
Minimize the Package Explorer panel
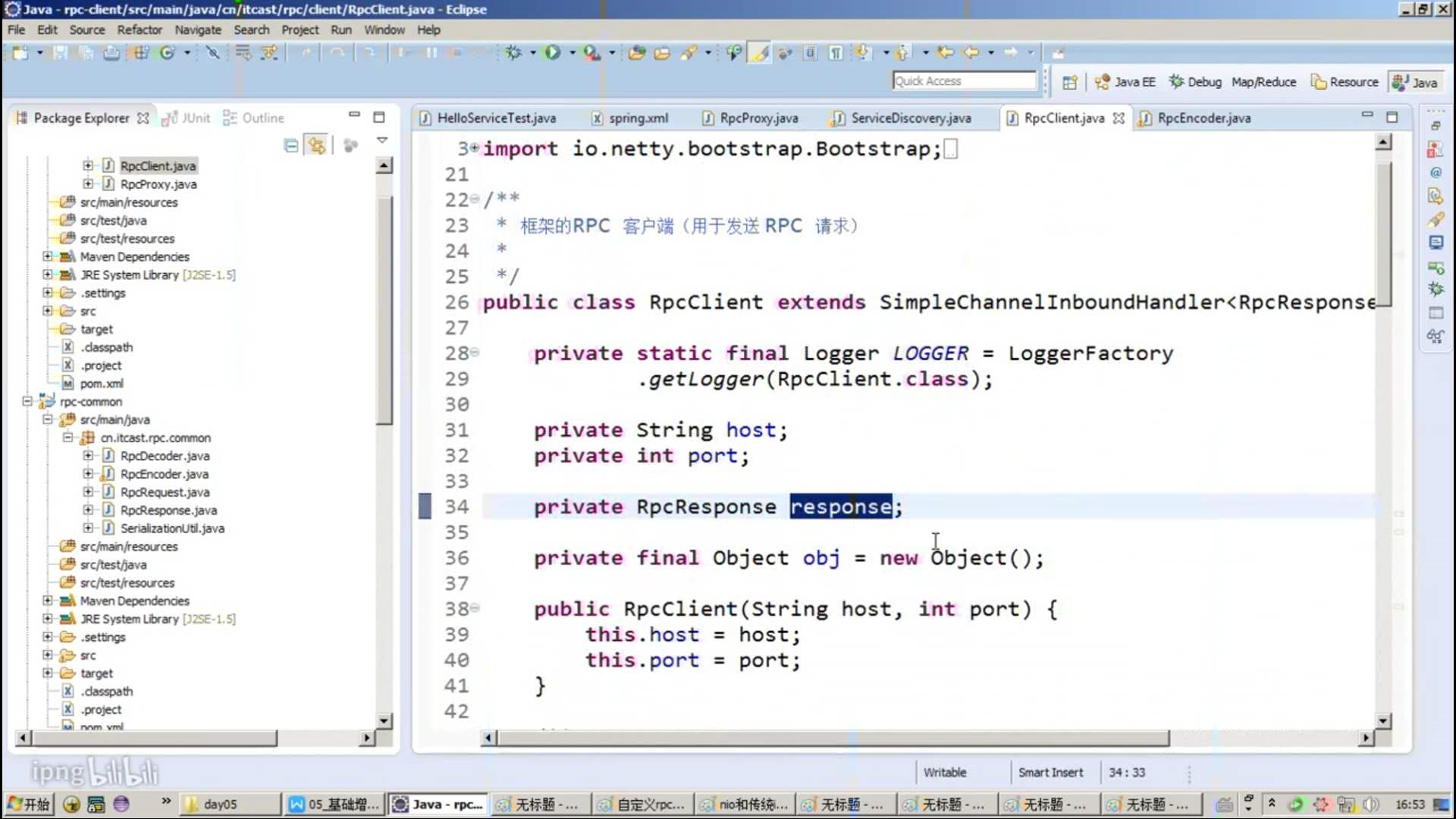point(354,115)
